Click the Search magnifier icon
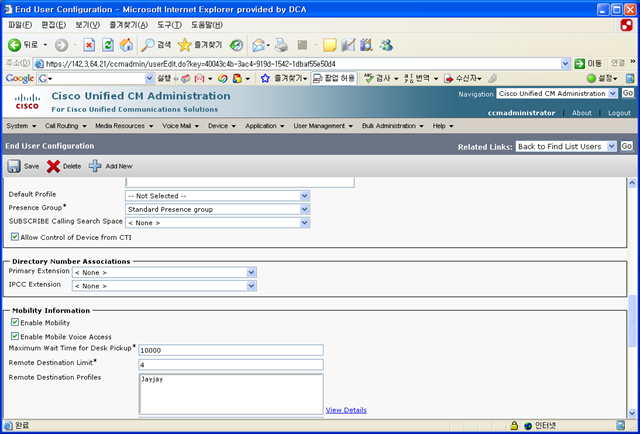 point(147,45)
